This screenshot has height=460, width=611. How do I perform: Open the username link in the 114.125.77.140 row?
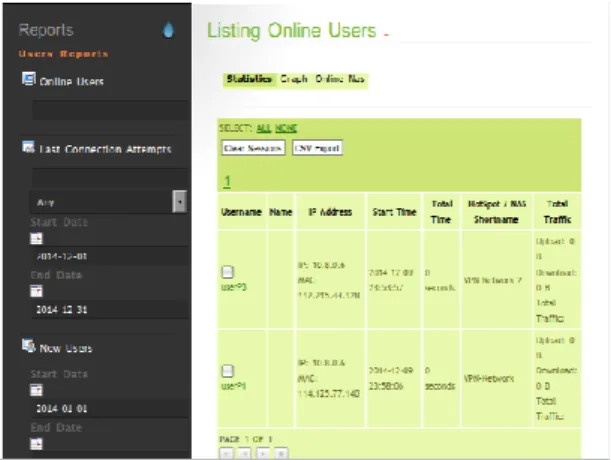tap(233, 386)
